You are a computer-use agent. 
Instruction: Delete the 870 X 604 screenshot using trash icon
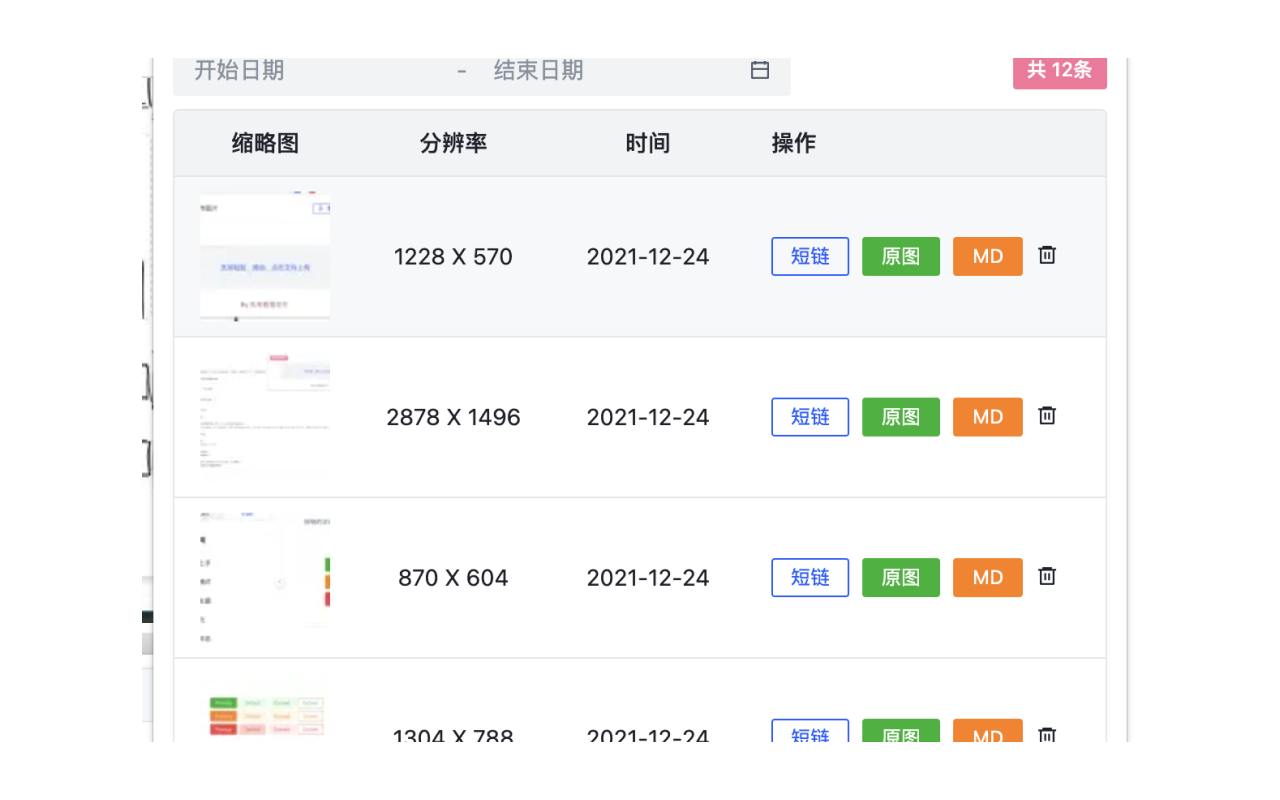click(x=1046, y=576)
